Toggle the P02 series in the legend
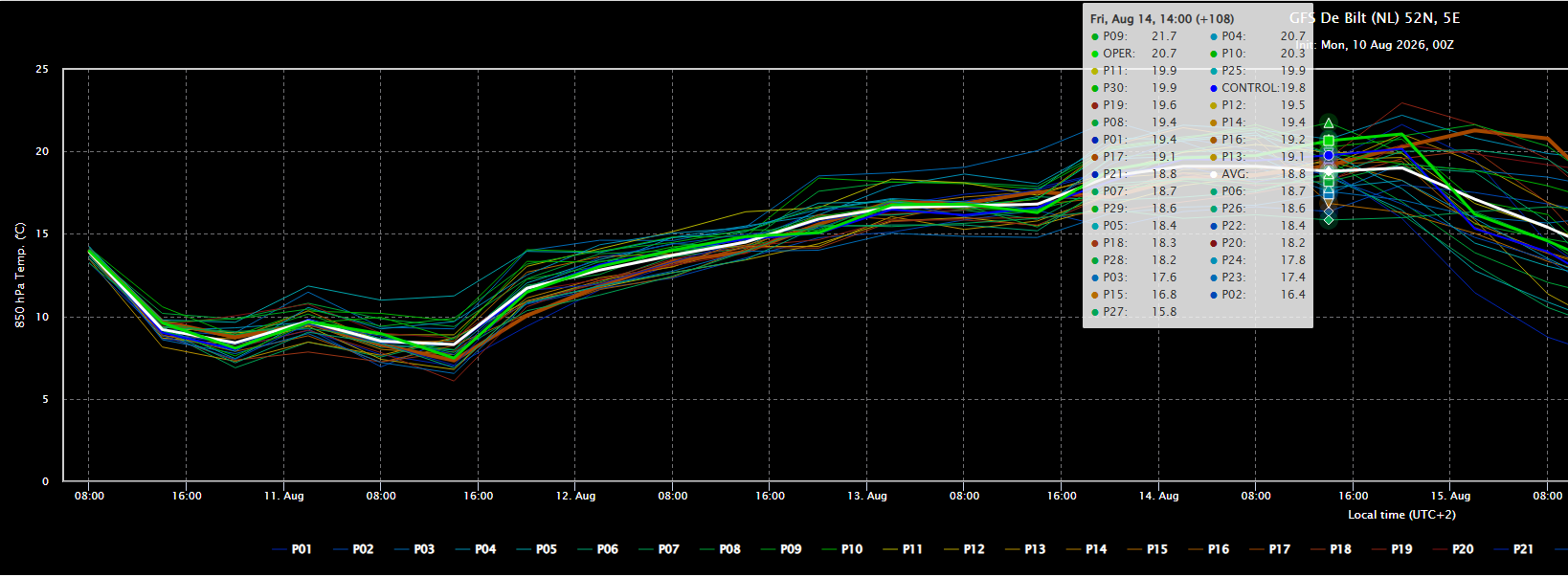Image resolution: width=1568 pixels, height=577 pixels. [x=353, y=549]
